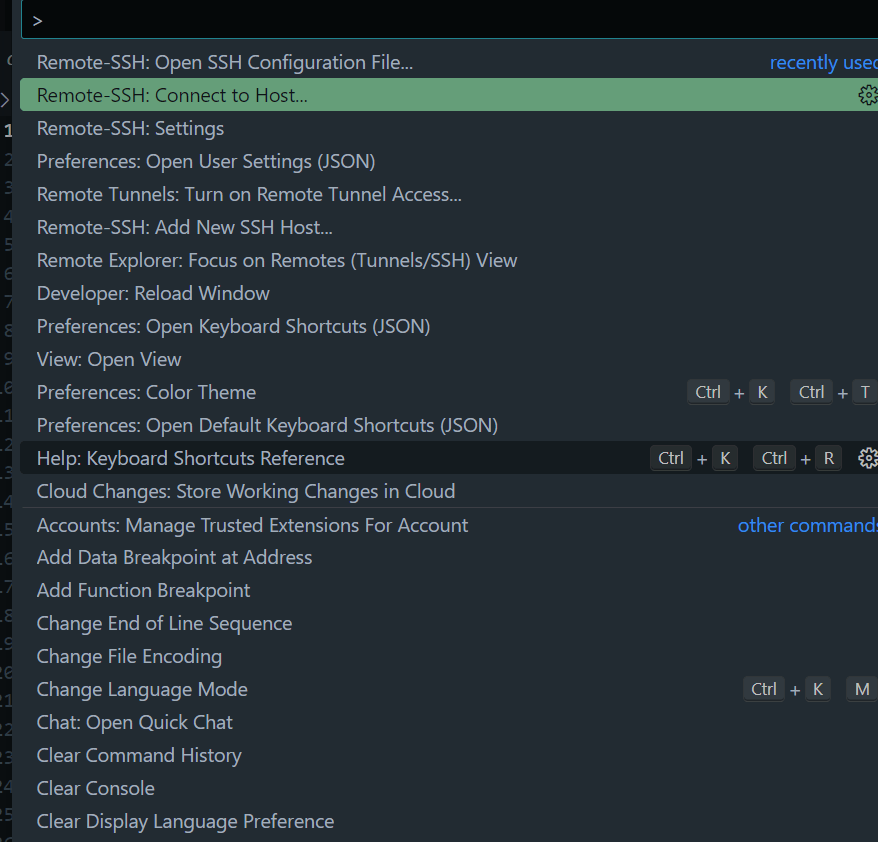Open gear icon on Connect to Host row
The width and height of the screenshot is (878, 842).
pyautogui.click(x=867, y=95)
